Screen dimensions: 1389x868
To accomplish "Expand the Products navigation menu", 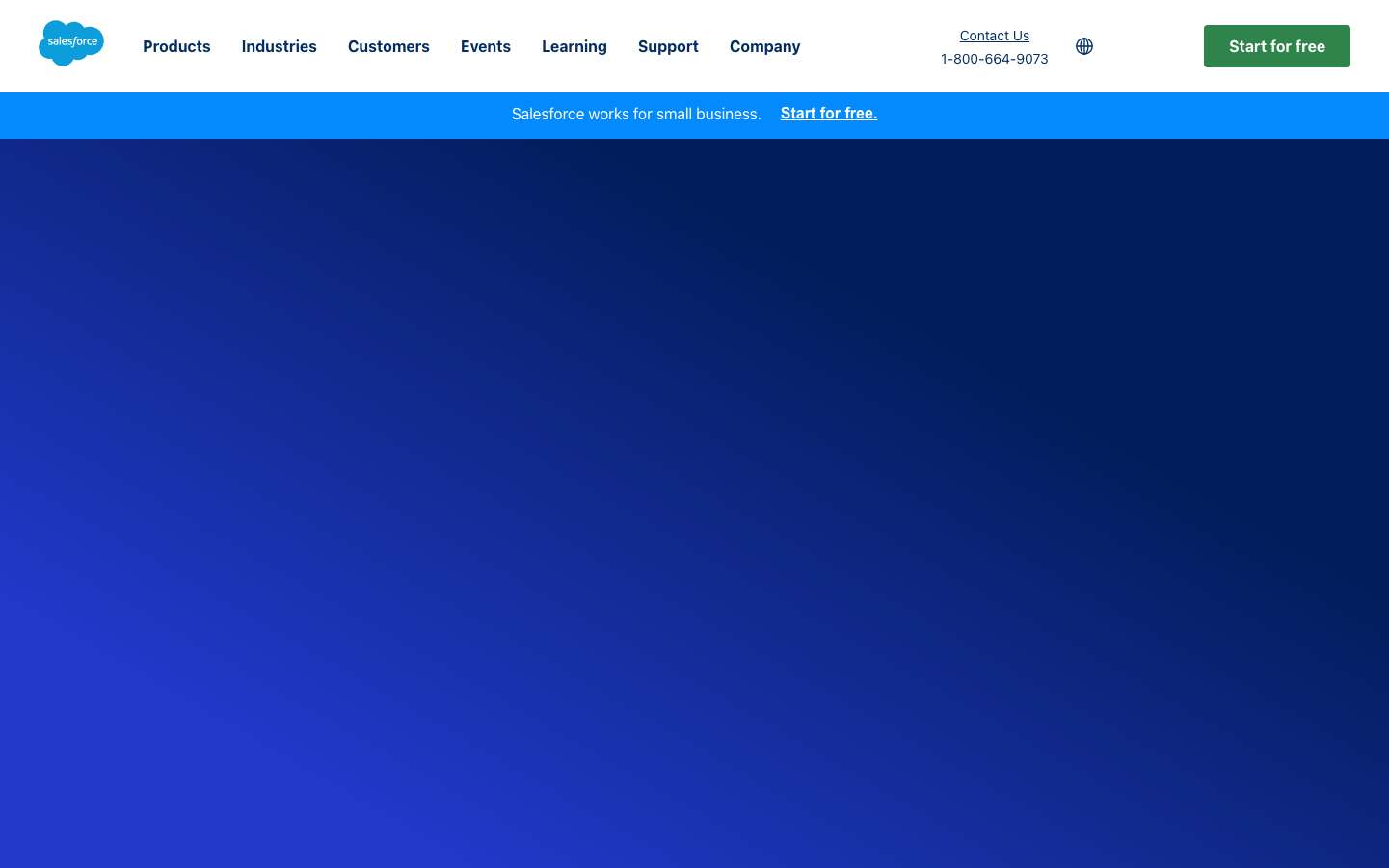I will (x=176, y=46).
